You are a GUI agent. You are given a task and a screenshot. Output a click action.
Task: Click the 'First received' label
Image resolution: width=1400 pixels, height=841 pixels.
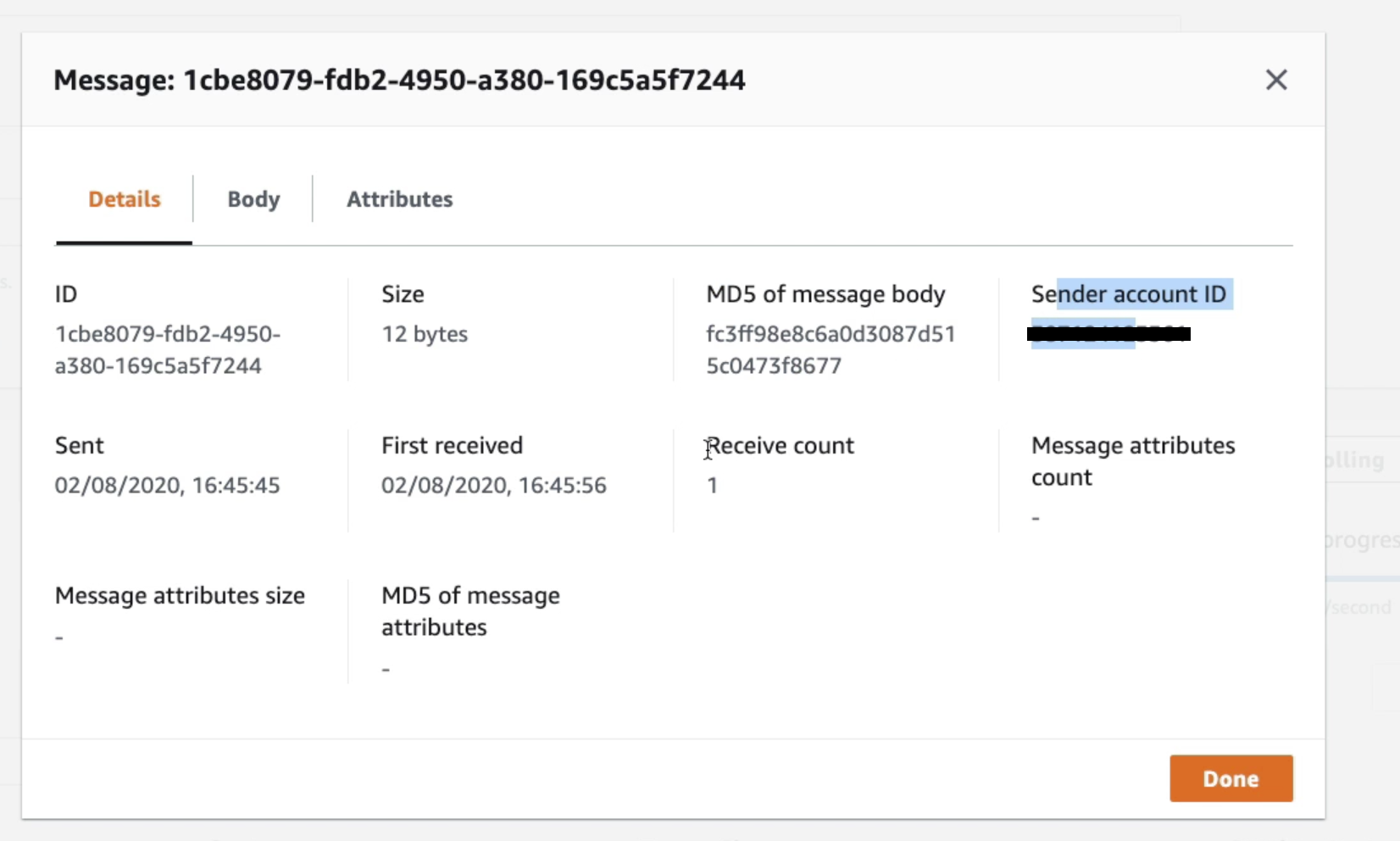pos(452,445)
